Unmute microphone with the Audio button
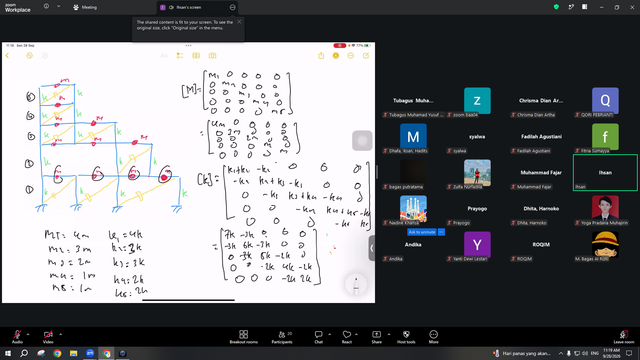This screenshot has width=640, height=360. coord(17,337)
